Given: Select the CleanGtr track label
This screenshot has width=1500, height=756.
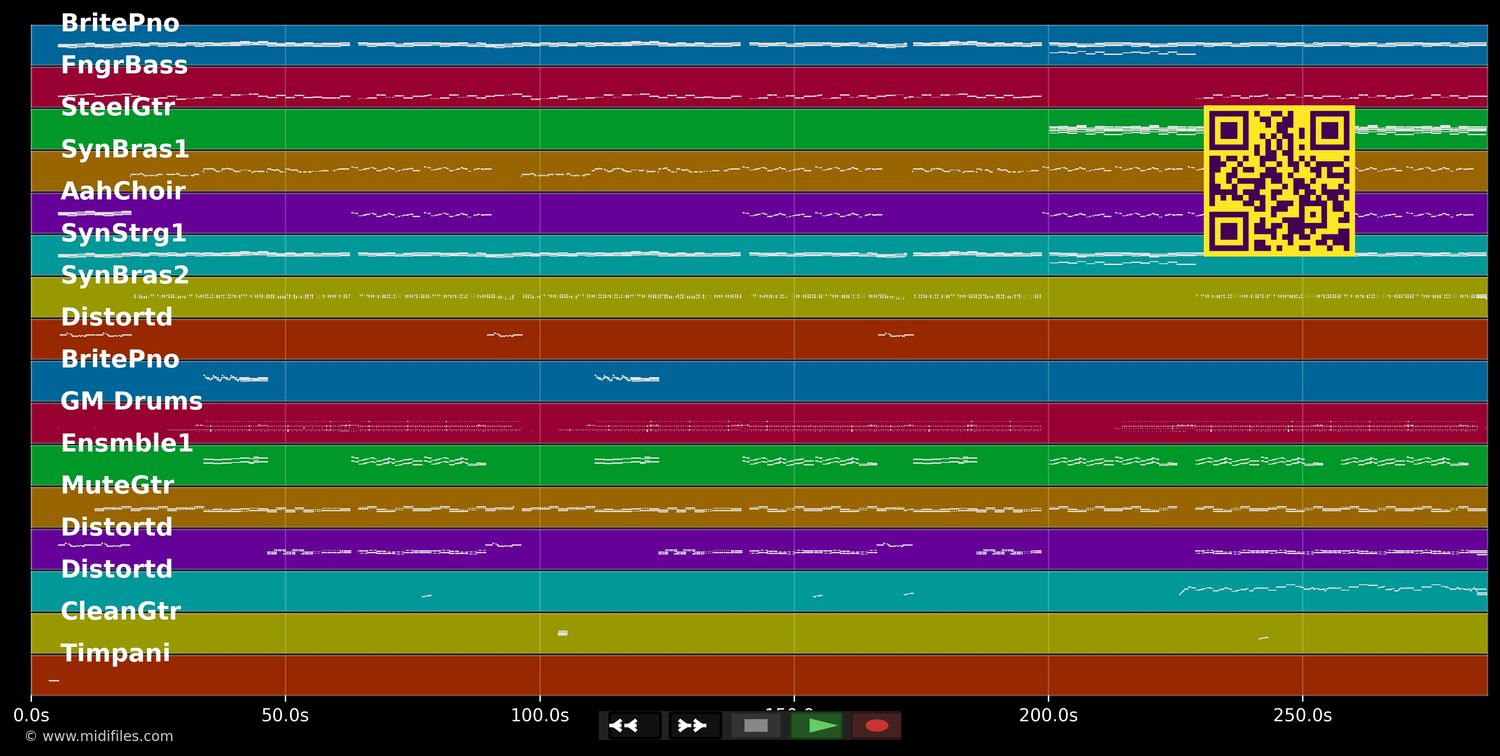Looking at the screenshot, I should pyautogui.click(x=120, y=612).
